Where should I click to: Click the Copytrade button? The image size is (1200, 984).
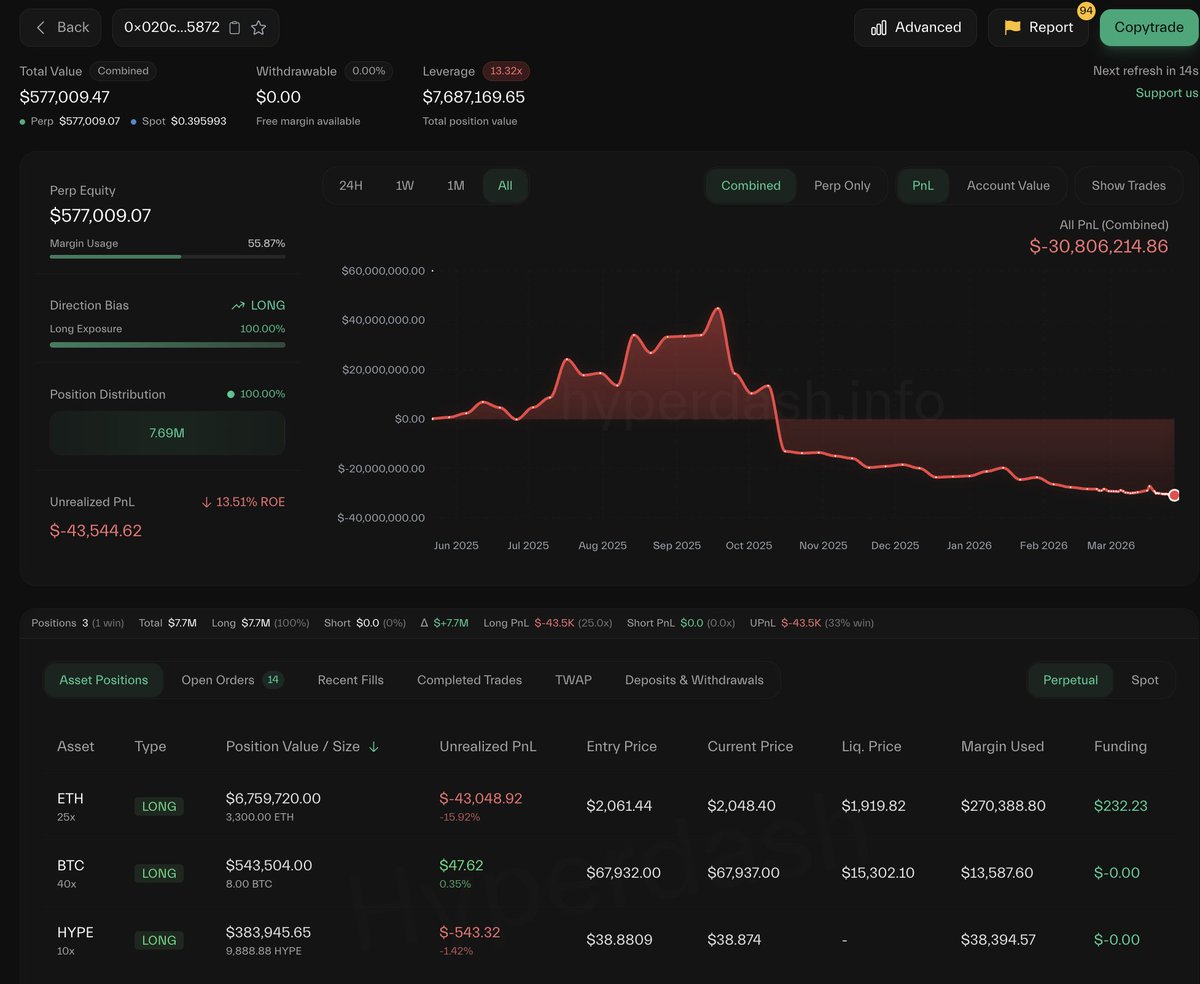pos(1148,28)
